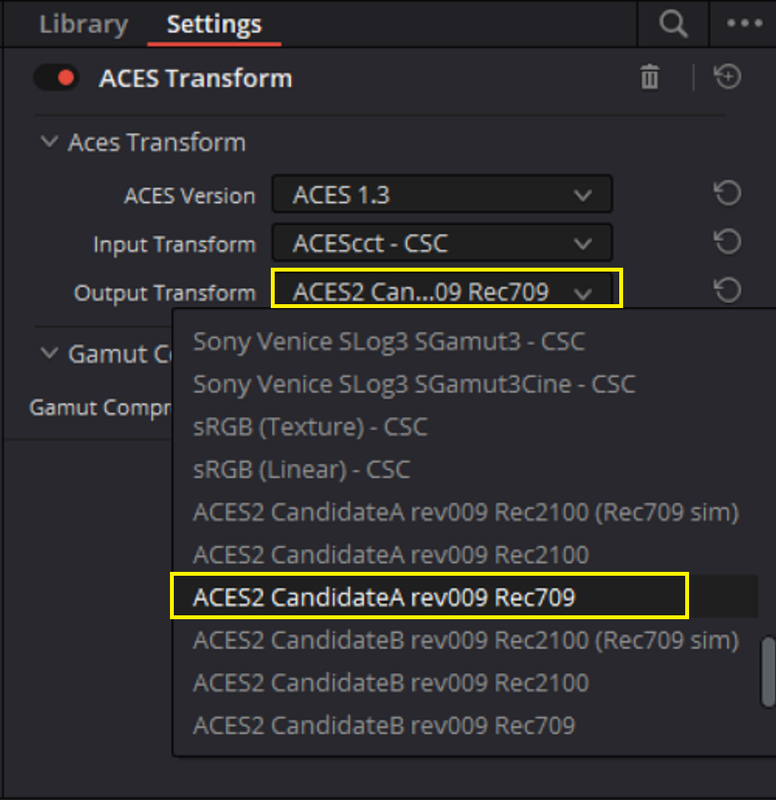Pick sRGB (Texture) - CSC from list
The image size is (776, 800).
coord(310,427)
